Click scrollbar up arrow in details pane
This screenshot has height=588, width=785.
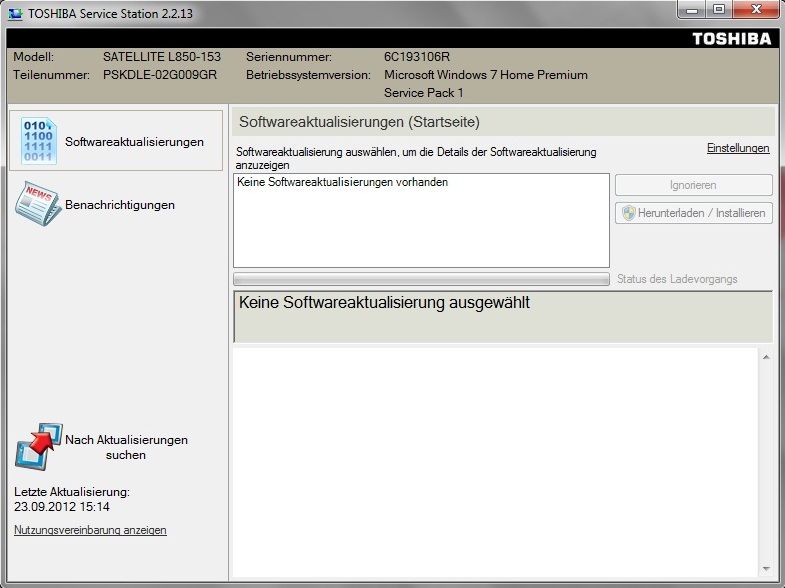click(766, 357)
